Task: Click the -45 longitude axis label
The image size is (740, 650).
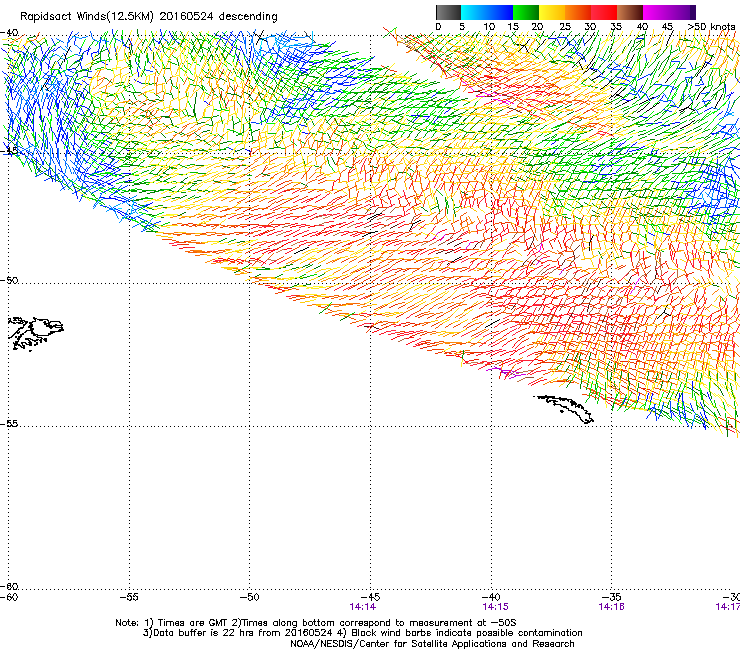Action: pos(370,597)
